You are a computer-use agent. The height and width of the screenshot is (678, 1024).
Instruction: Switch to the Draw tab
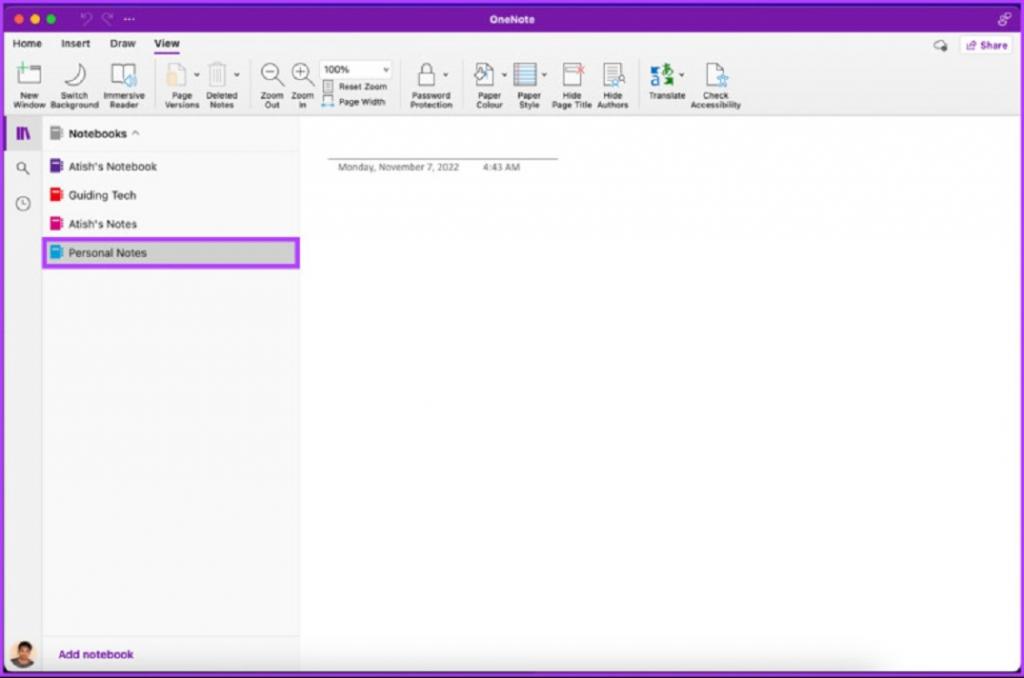point(123,44)
